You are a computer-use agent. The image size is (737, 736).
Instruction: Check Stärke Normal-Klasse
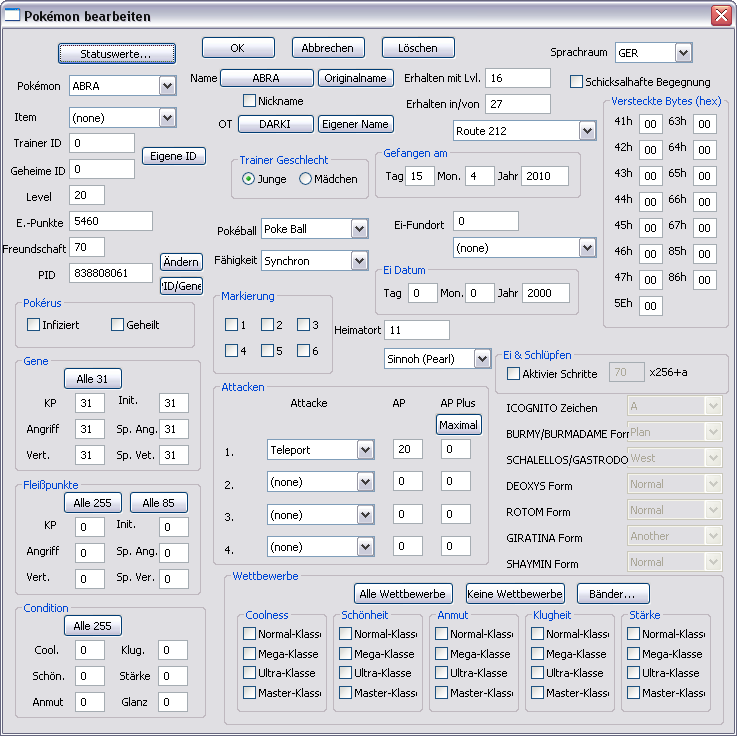point(633,634)
